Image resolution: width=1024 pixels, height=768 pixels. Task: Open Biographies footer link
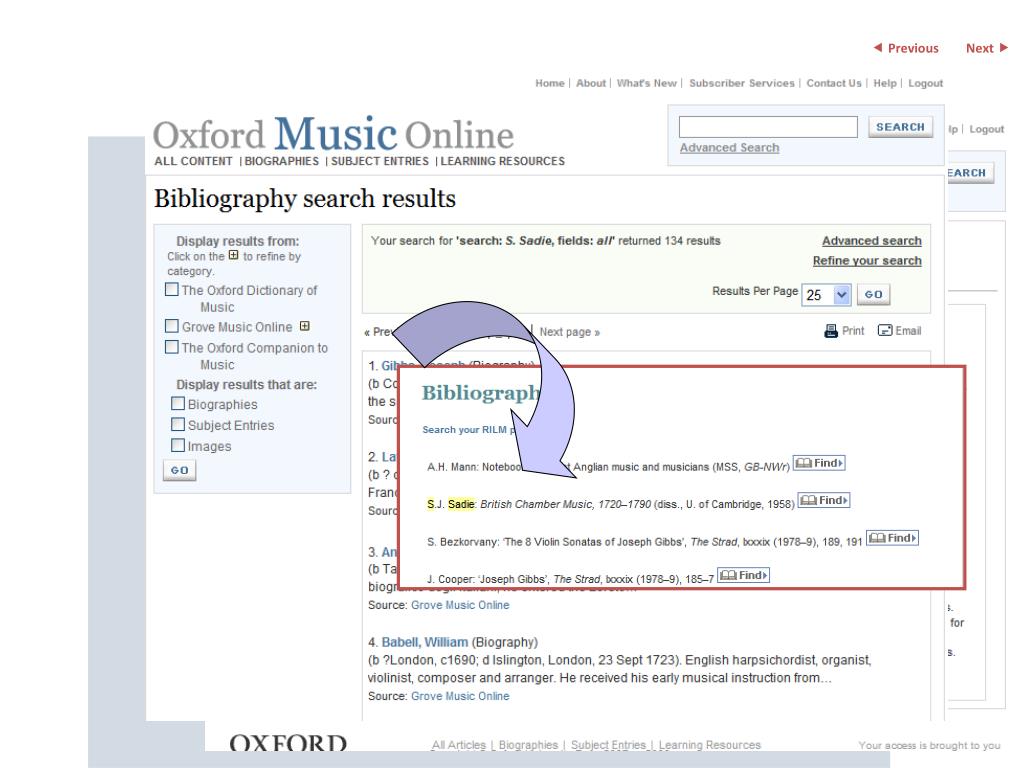point(528,745)
